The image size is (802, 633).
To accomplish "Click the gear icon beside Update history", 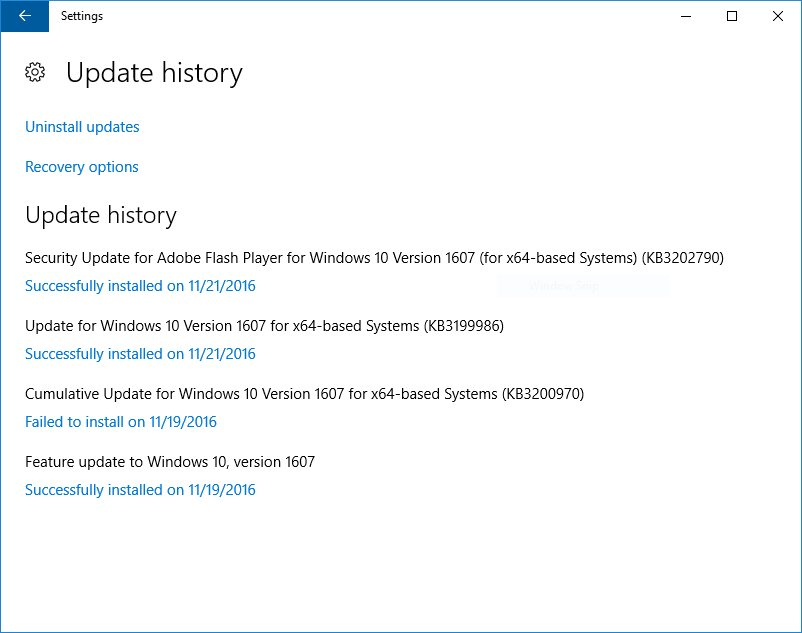I will pyautogui.click(x=35, y=72).
